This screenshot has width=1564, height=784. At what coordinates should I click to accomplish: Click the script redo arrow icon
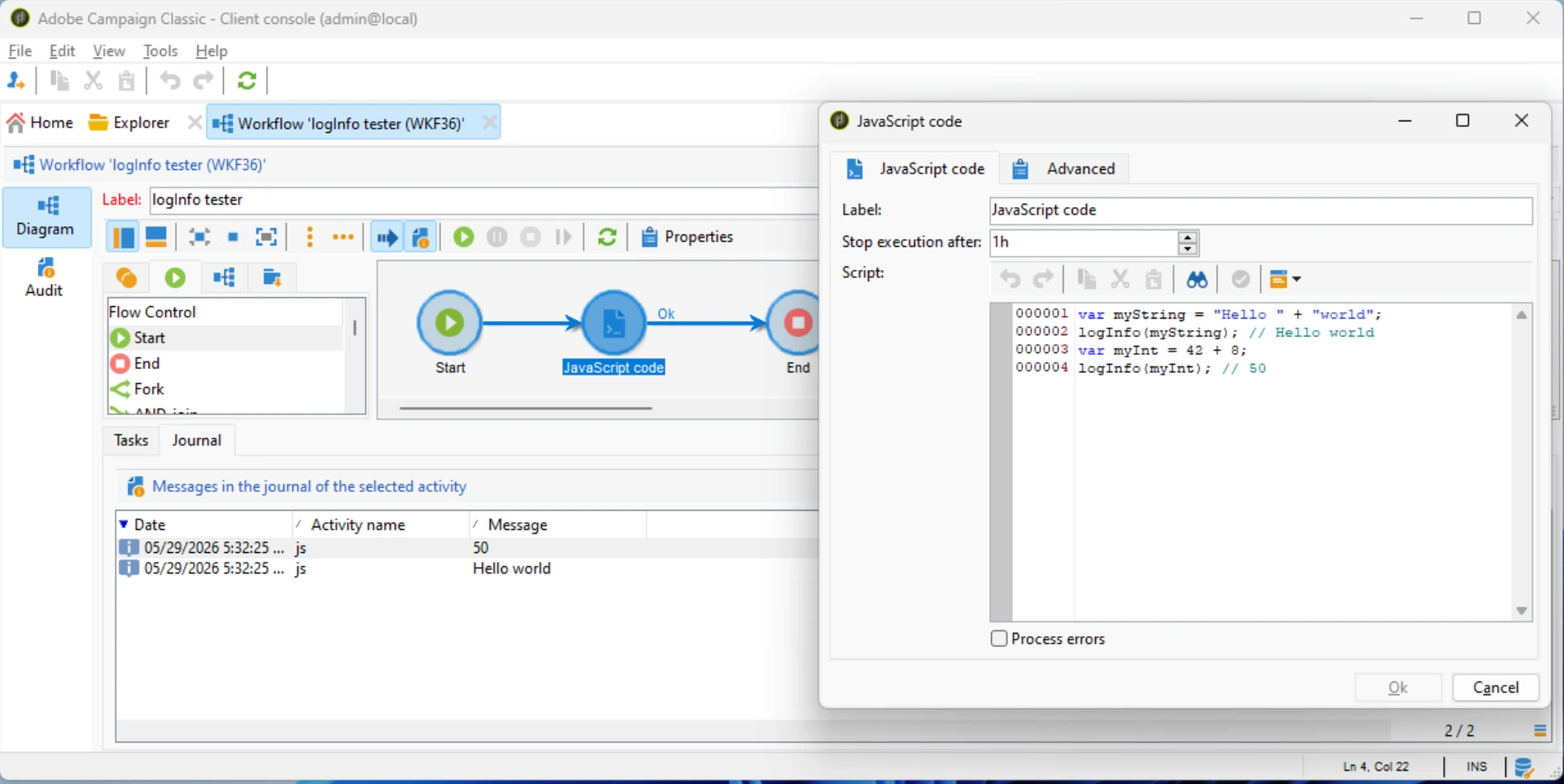click(1044, 280)
